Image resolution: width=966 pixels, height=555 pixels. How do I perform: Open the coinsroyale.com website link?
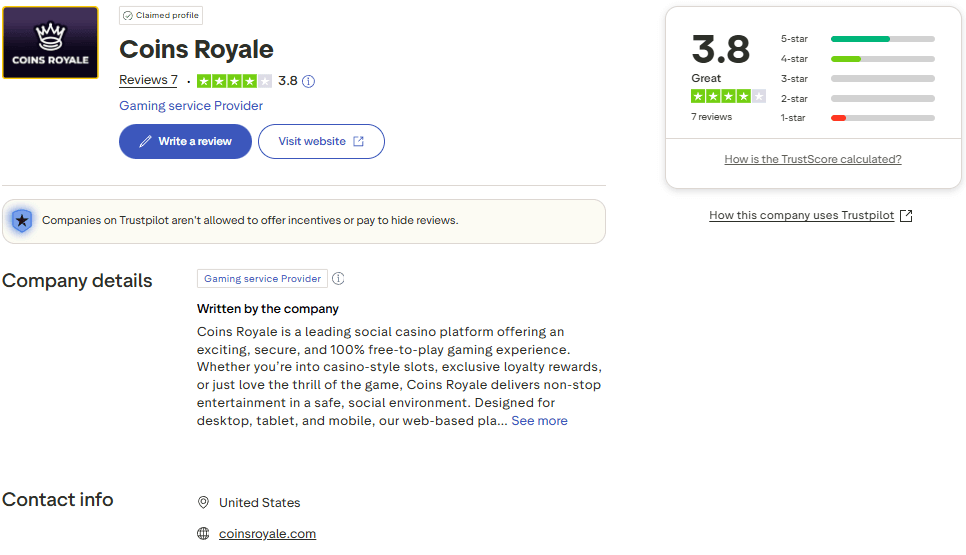267,534
